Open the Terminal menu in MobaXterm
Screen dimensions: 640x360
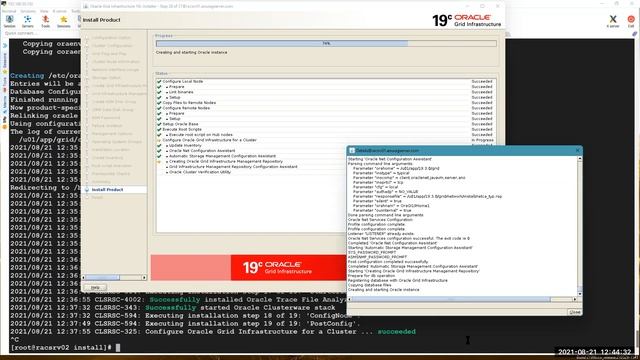tap(9, 11)
